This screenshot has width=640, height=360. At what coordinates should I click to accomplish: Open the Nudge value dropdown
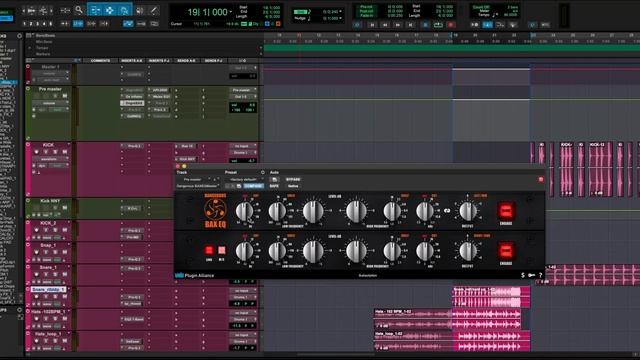tap(340, 18)
